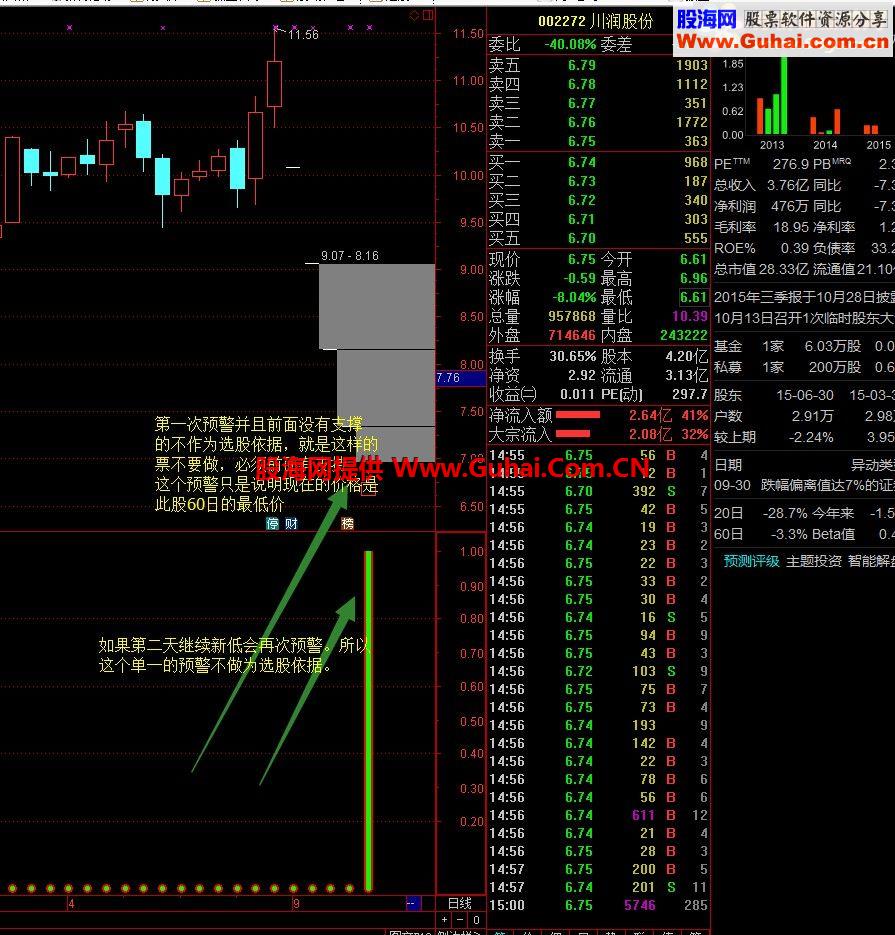Image resolution: width=895 pixels, height=935 pixels.
Task: Click the 卖一 row volume 363
Action: [x=696, y=141]
